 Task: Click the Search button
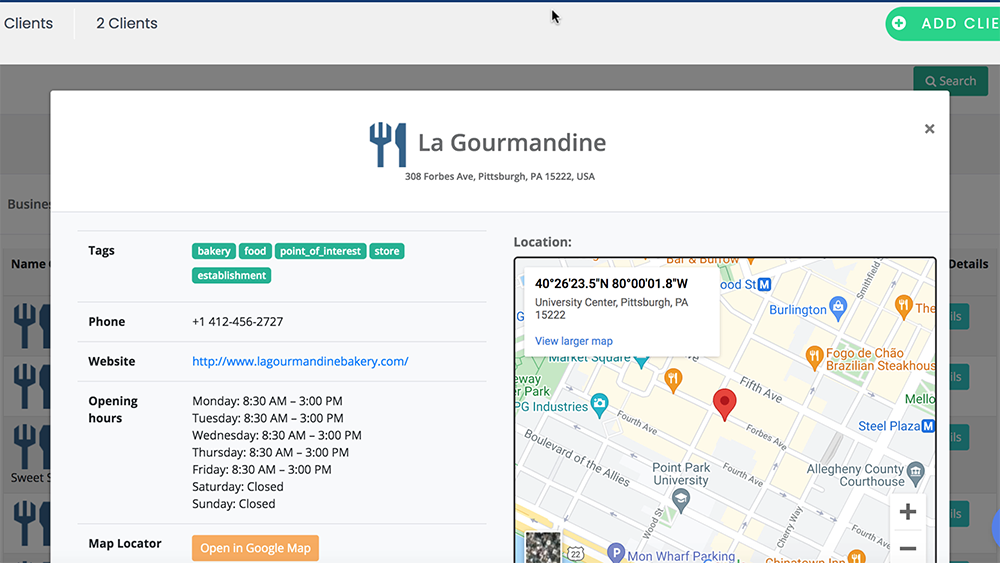950,81
